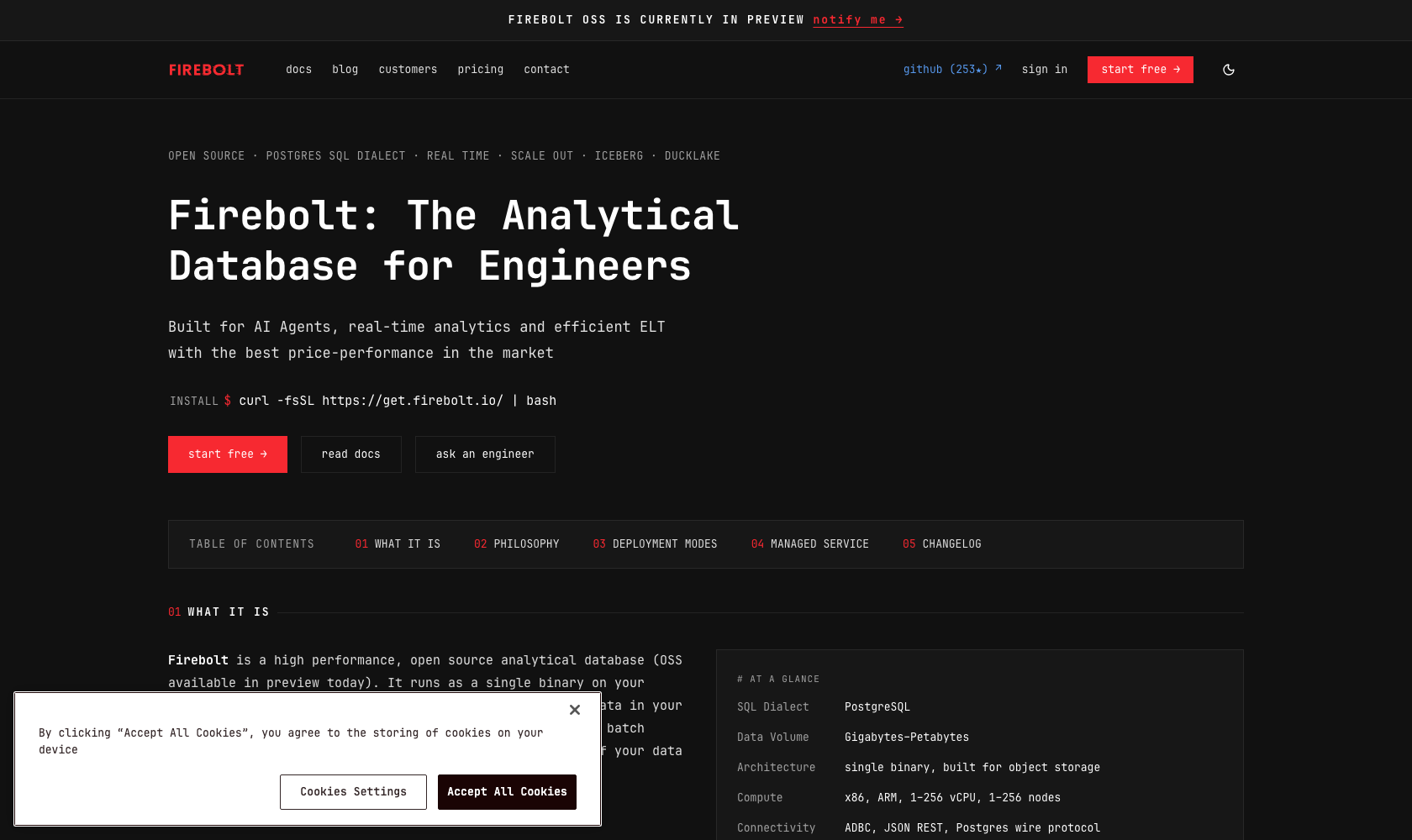Screen dimensions: 1412x840
Task: Jump to 01 WHAT IT IS section
Action: tap(398, 544)
